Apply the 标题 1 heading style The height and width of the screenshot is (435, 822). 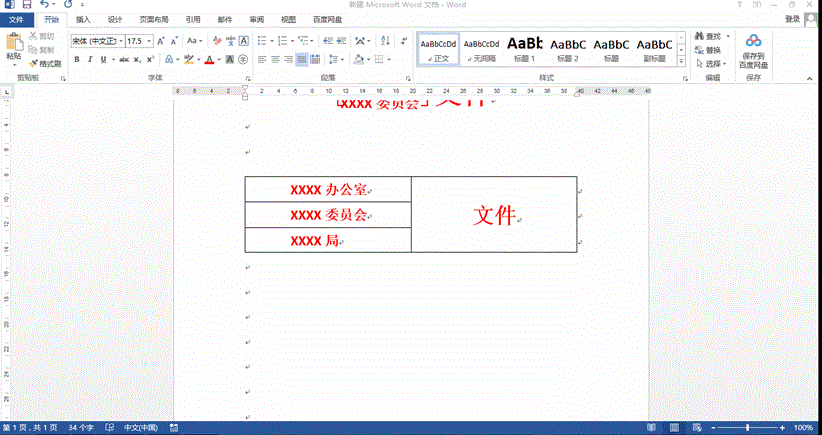pyautogui.click(x=525, y=48)
